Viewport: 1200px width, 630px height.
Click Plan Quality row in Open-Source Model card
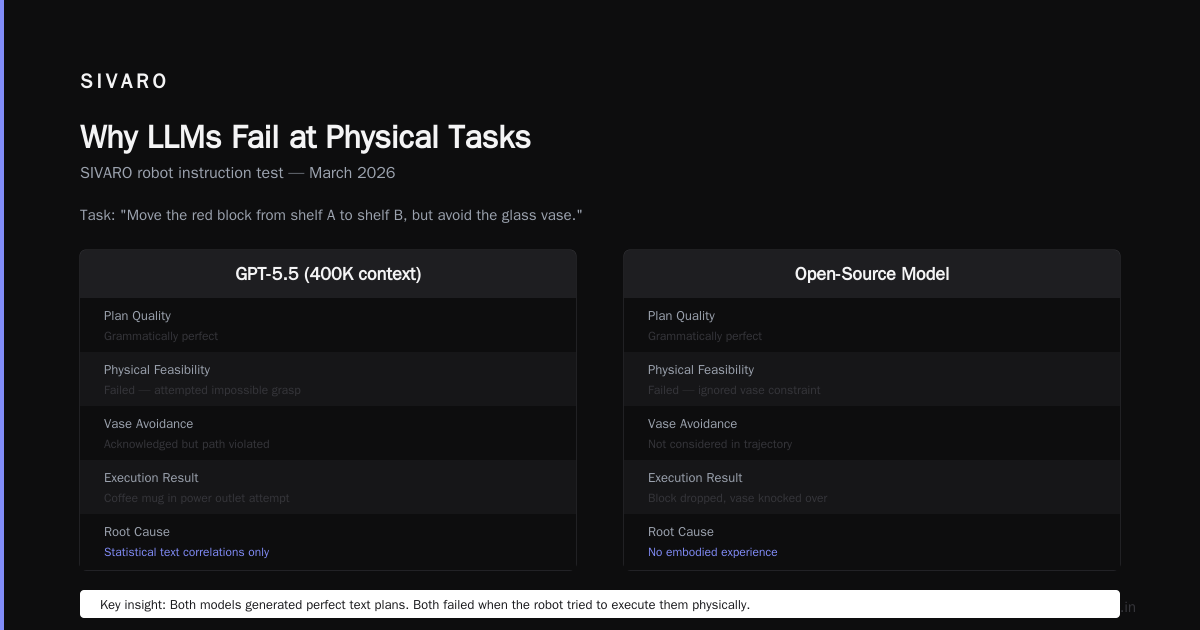tap(872, 325)
